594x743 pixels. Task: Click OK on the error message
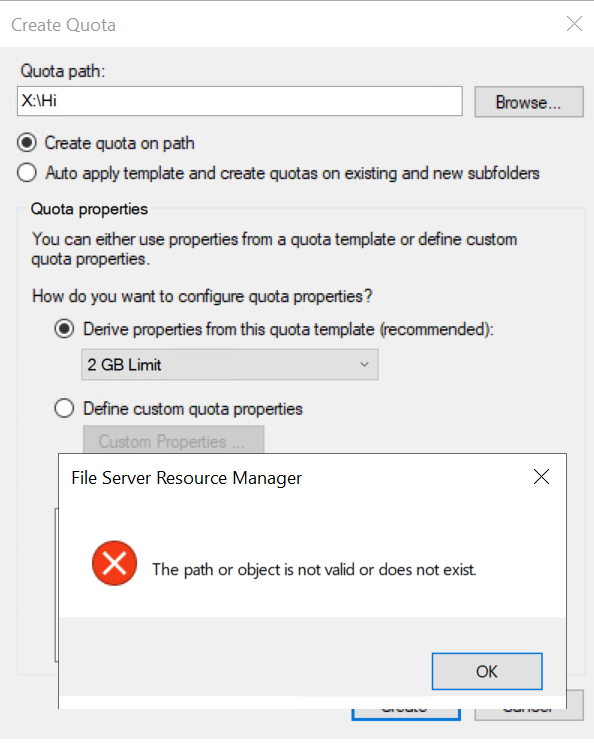[x=487, y=671]
